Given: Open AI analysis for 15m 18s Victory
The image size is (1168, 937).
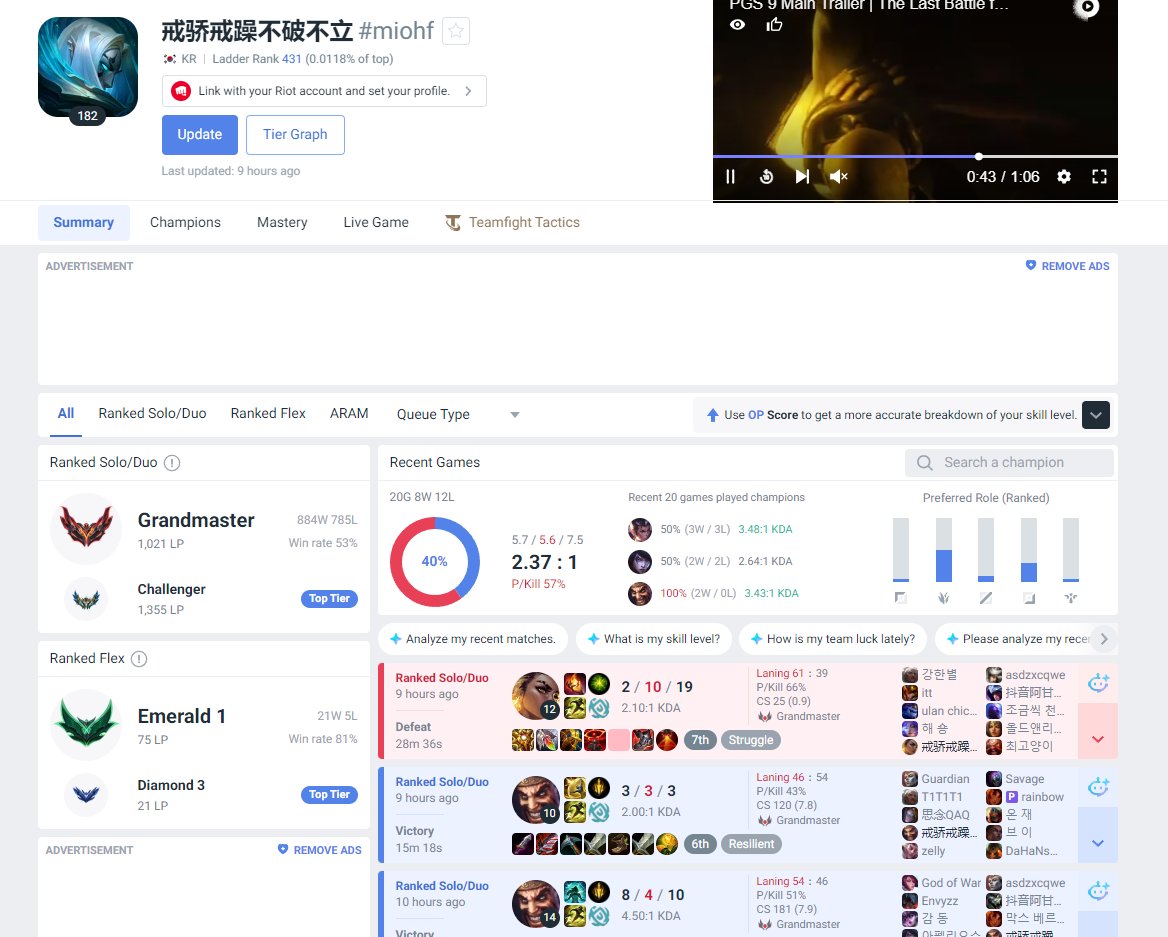Looking at the screenshot, I should tap(1098, 787).
